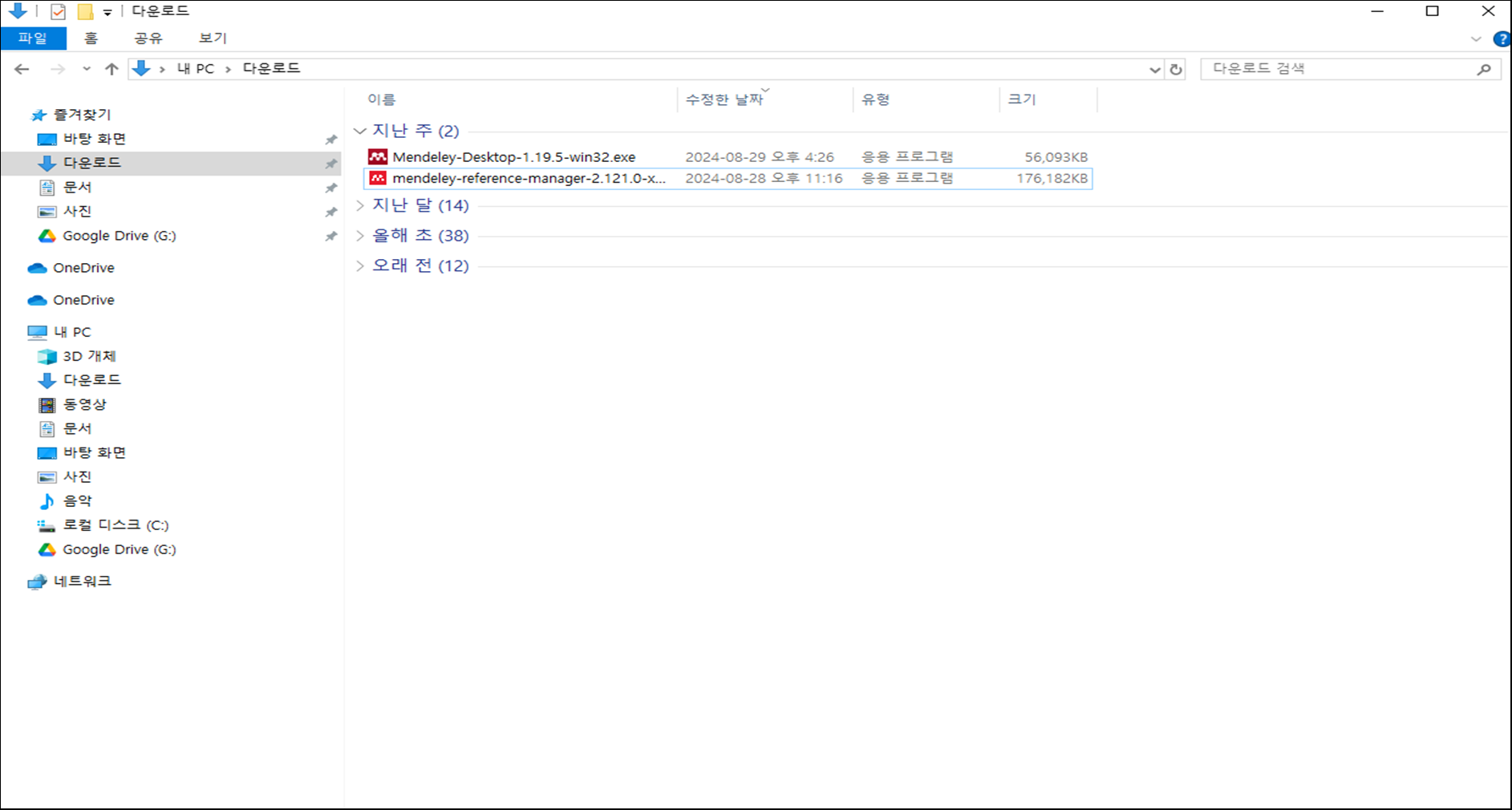This screenshot has width=1512, height=810.
Task: Select the mendeley-reference-manager-2.121.0 file icon
Action: point(377,178)
